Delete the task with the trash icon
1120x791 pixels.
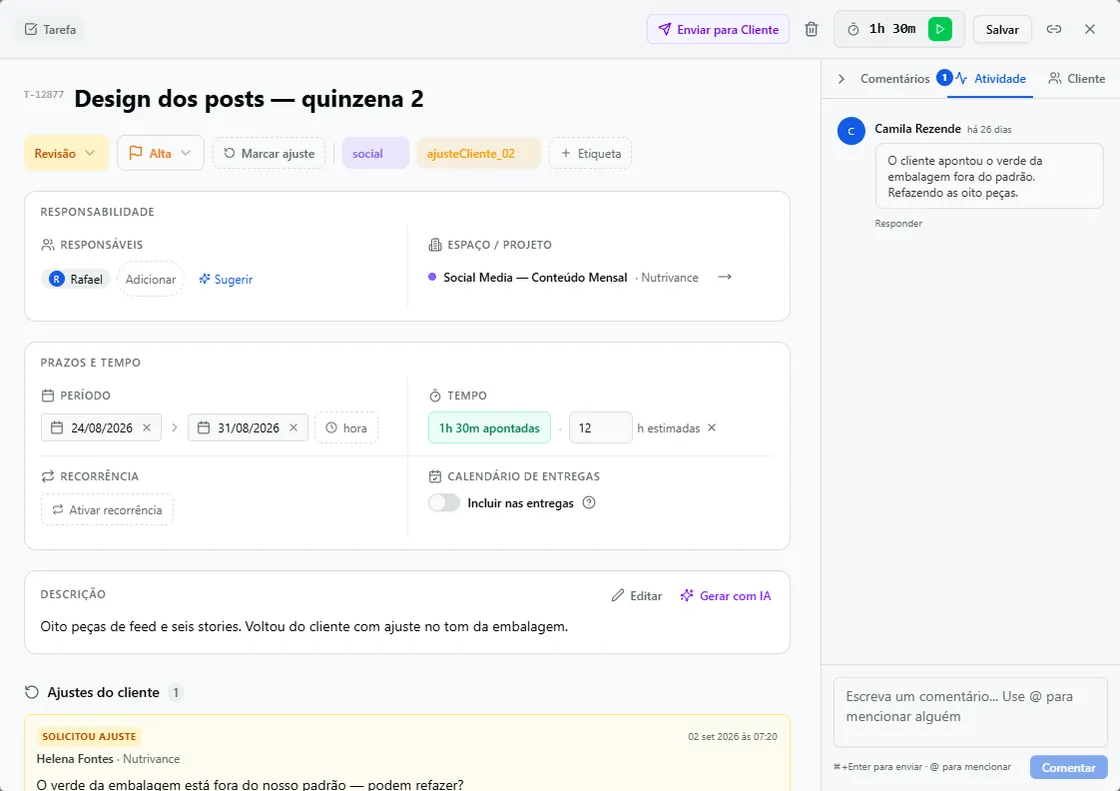point(811,29)
